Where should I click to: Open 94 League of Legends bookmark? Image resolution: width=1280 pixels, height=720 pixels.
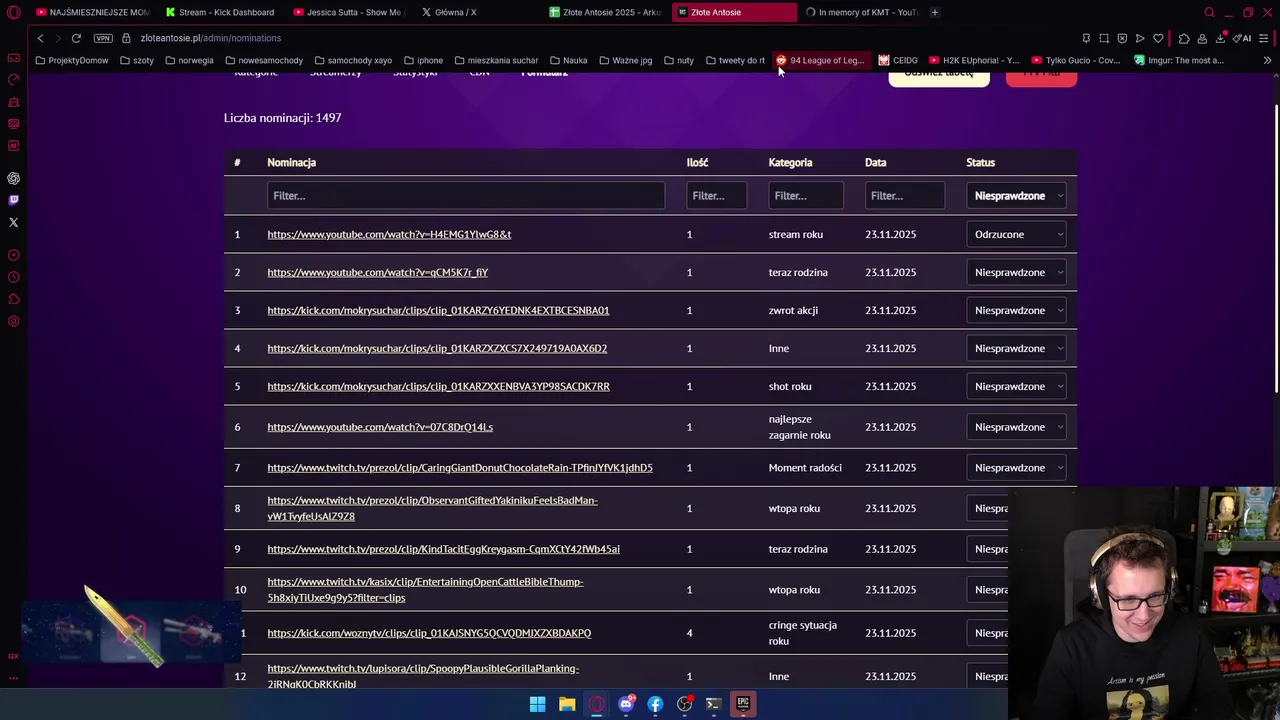coord(820,60)
